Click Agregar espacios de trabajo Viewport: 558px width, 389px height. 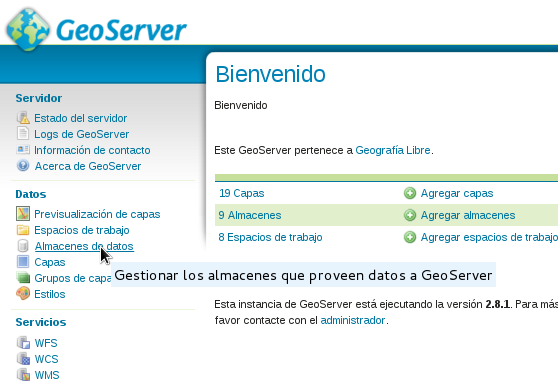pos(489,237)
